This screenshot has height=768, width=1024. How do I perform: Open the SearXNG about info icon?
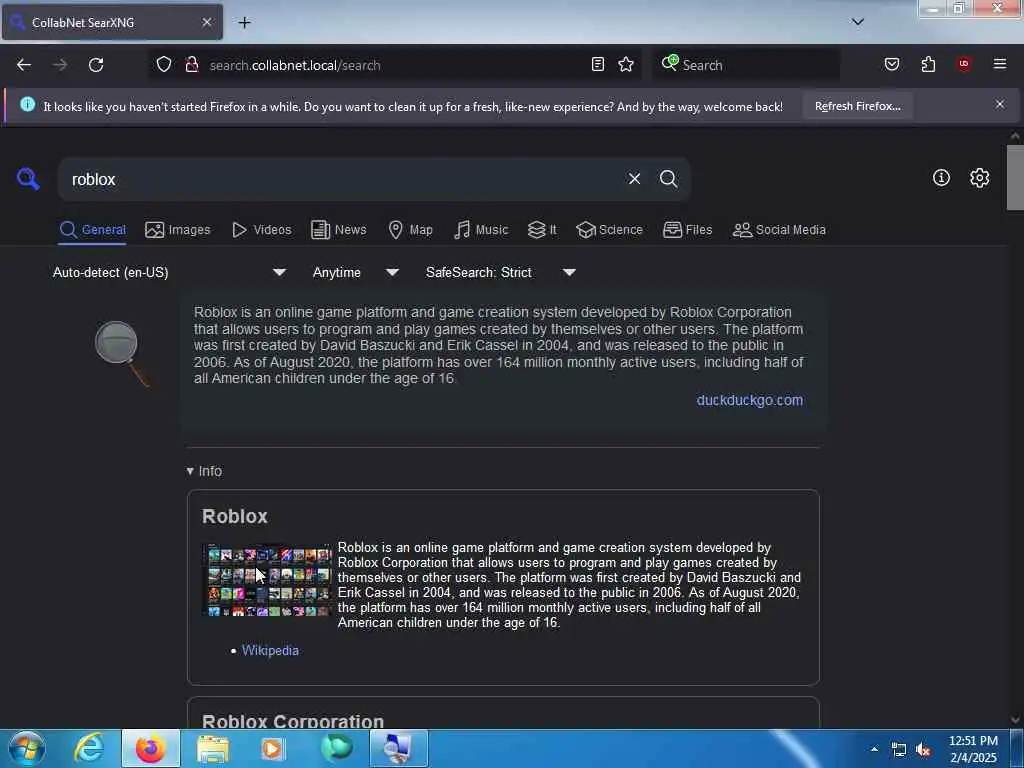coord(941,178)
